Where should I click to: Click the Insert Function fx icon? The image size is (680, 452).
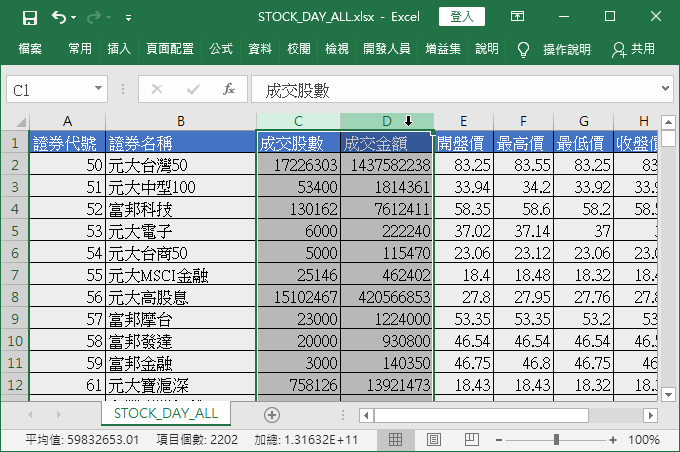click(x=229, y=89)
